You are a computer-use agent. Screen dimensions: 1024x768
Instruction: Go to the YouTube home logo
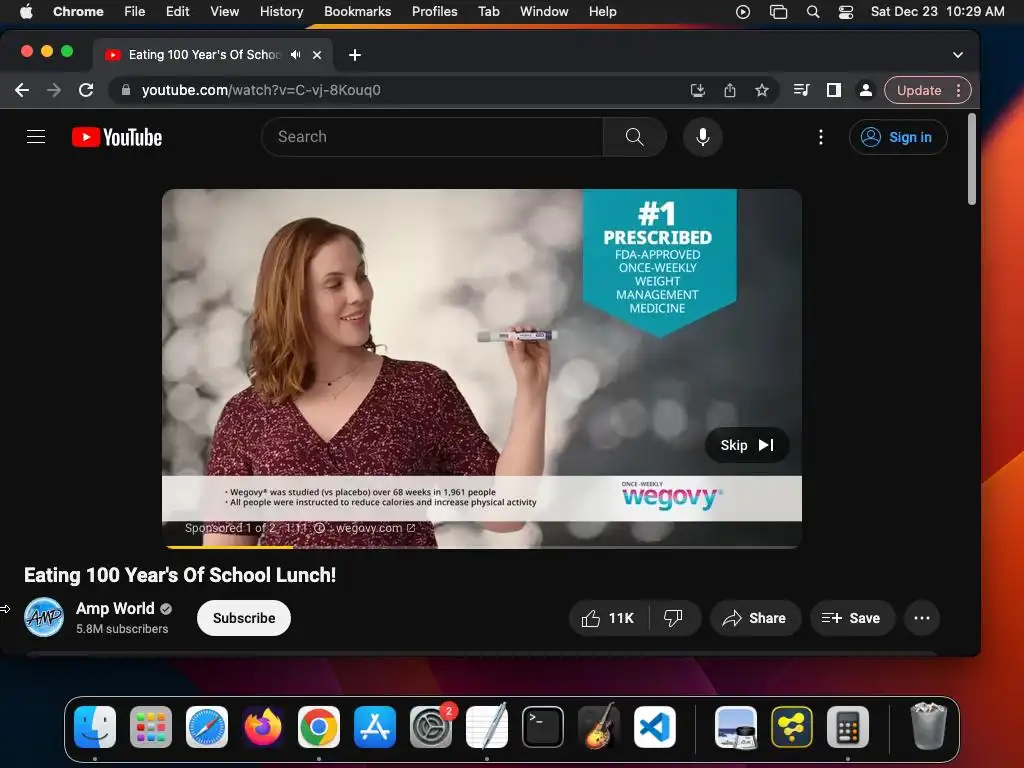(x=117, y=137)
